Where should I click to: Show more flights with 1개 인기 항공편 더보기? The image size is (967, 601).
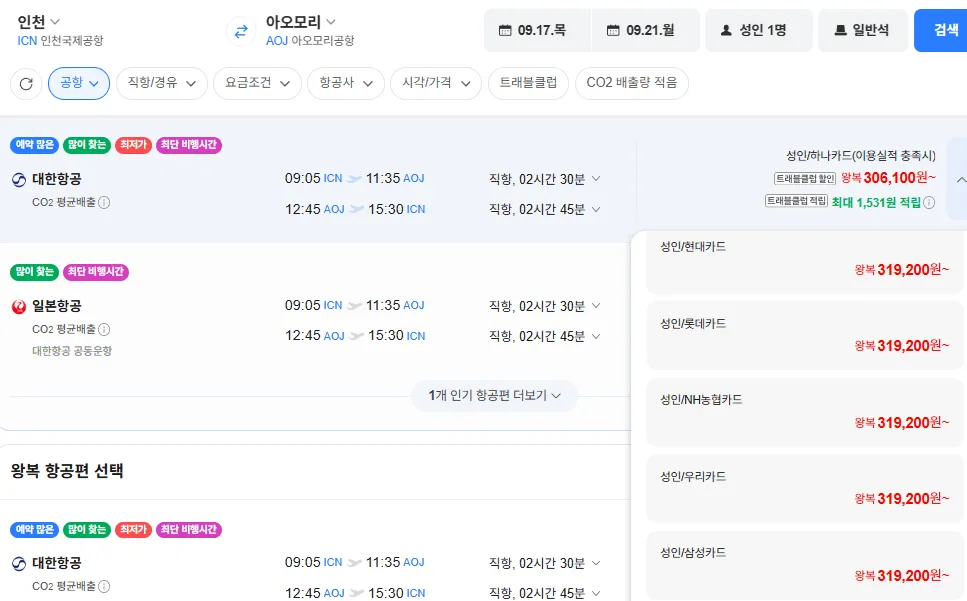point(495,396)
